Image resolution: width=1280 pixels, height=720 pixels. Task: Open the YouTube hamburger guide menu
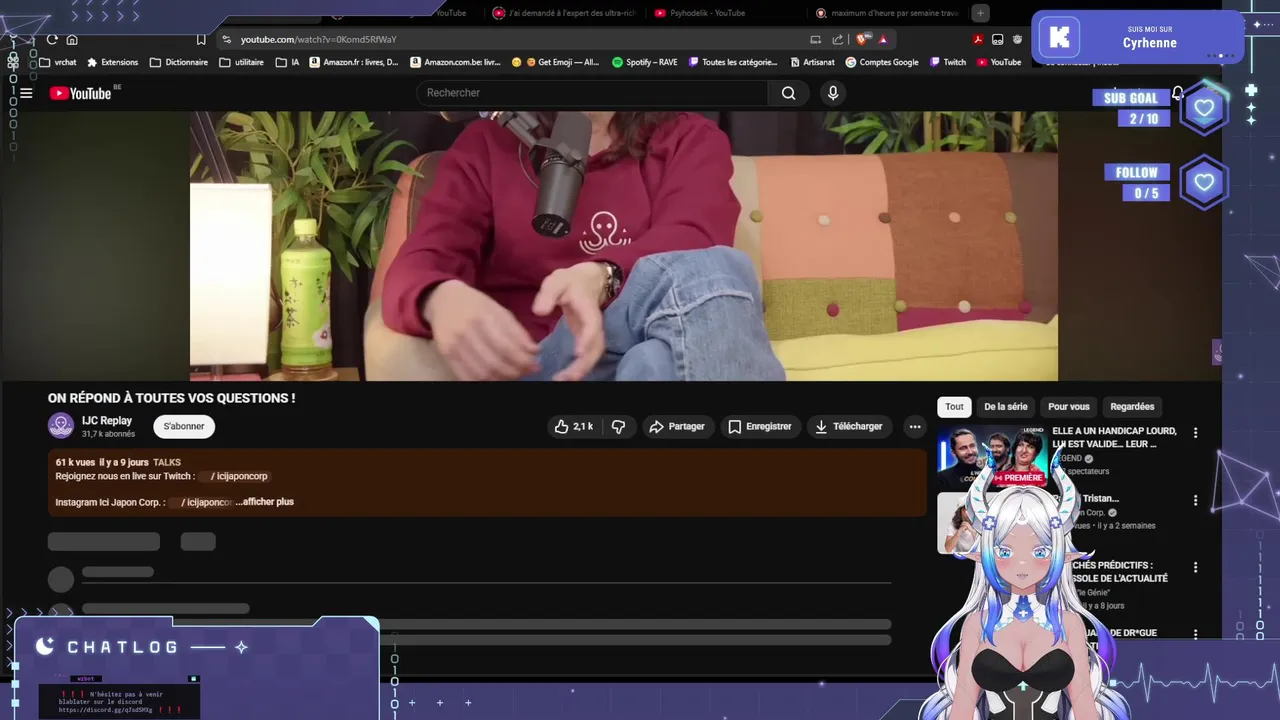pos(26,93)
